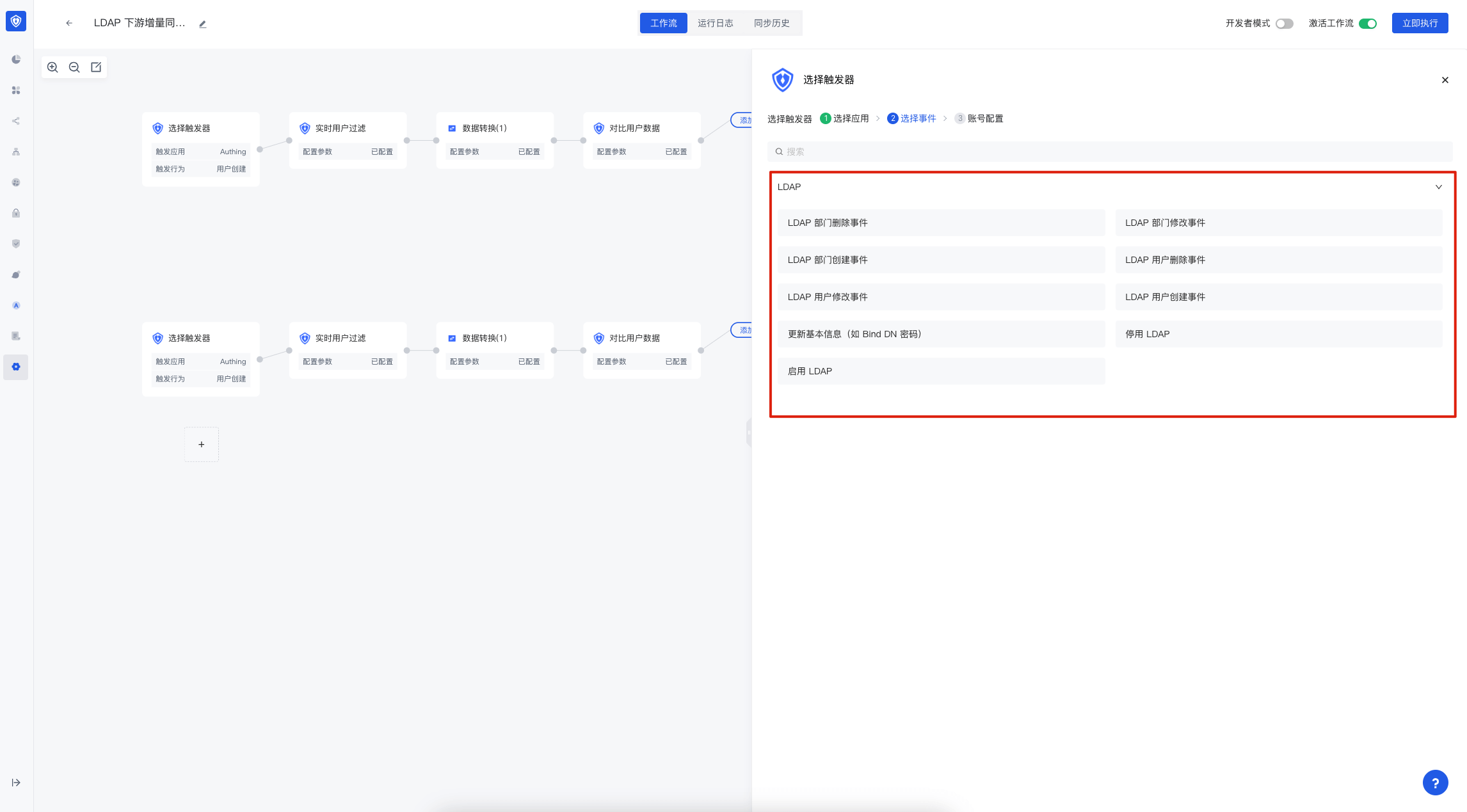Screen dimensions: 1467x812
Task: Close the 选择触发器 panel
Action: point(1445,80)
